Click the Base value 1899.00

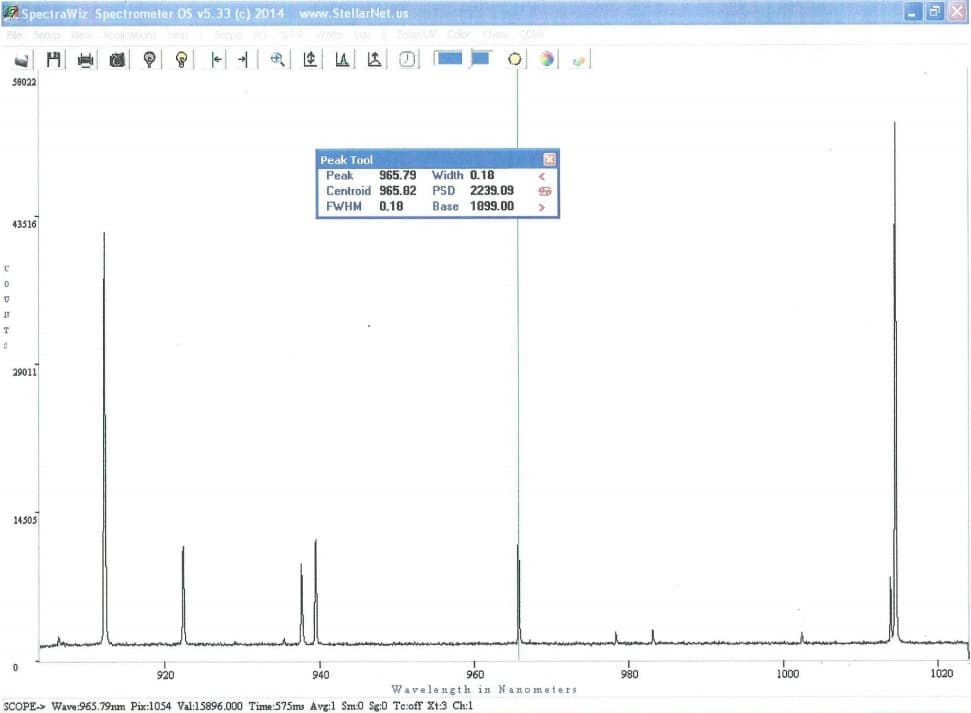point(492,206)
